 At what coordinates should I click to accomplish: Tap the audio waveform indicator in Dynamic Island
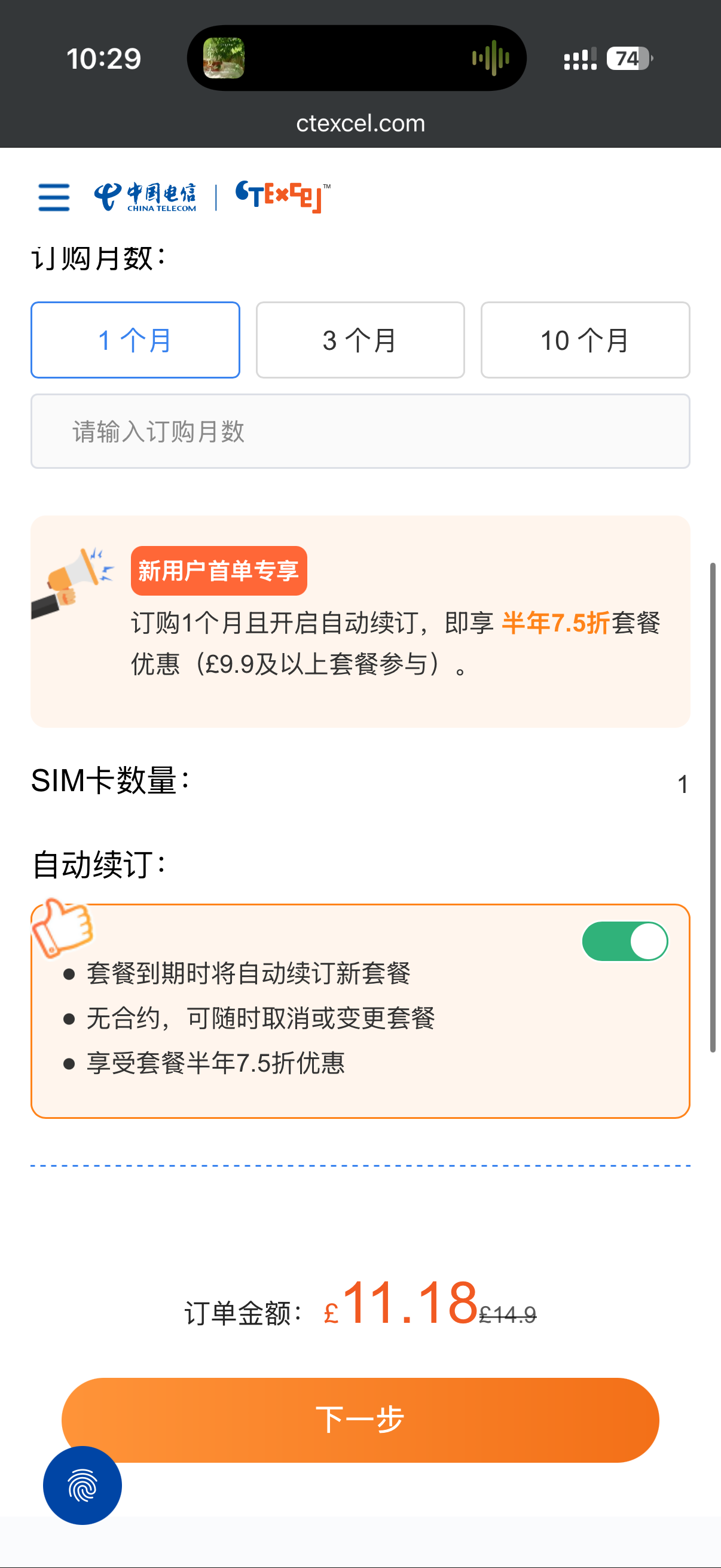click(490, 59)
